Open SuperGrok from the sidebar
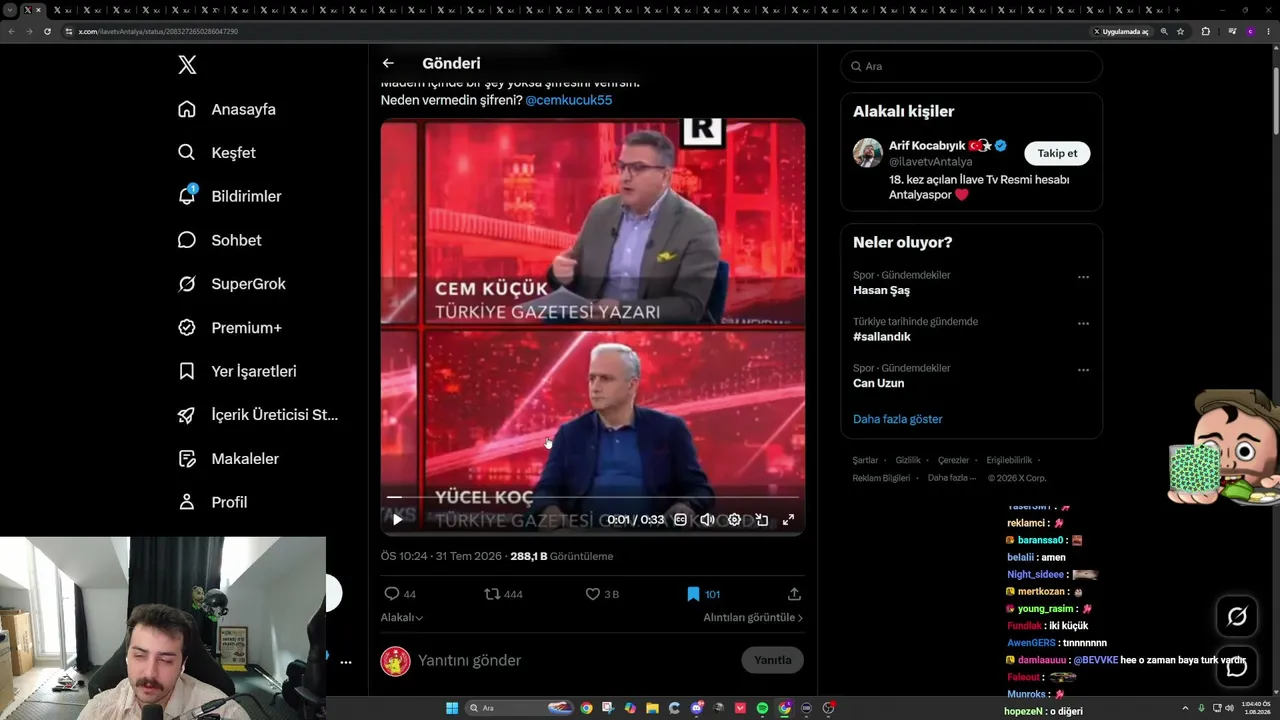The image size is (1280, 720). point(232,284)
